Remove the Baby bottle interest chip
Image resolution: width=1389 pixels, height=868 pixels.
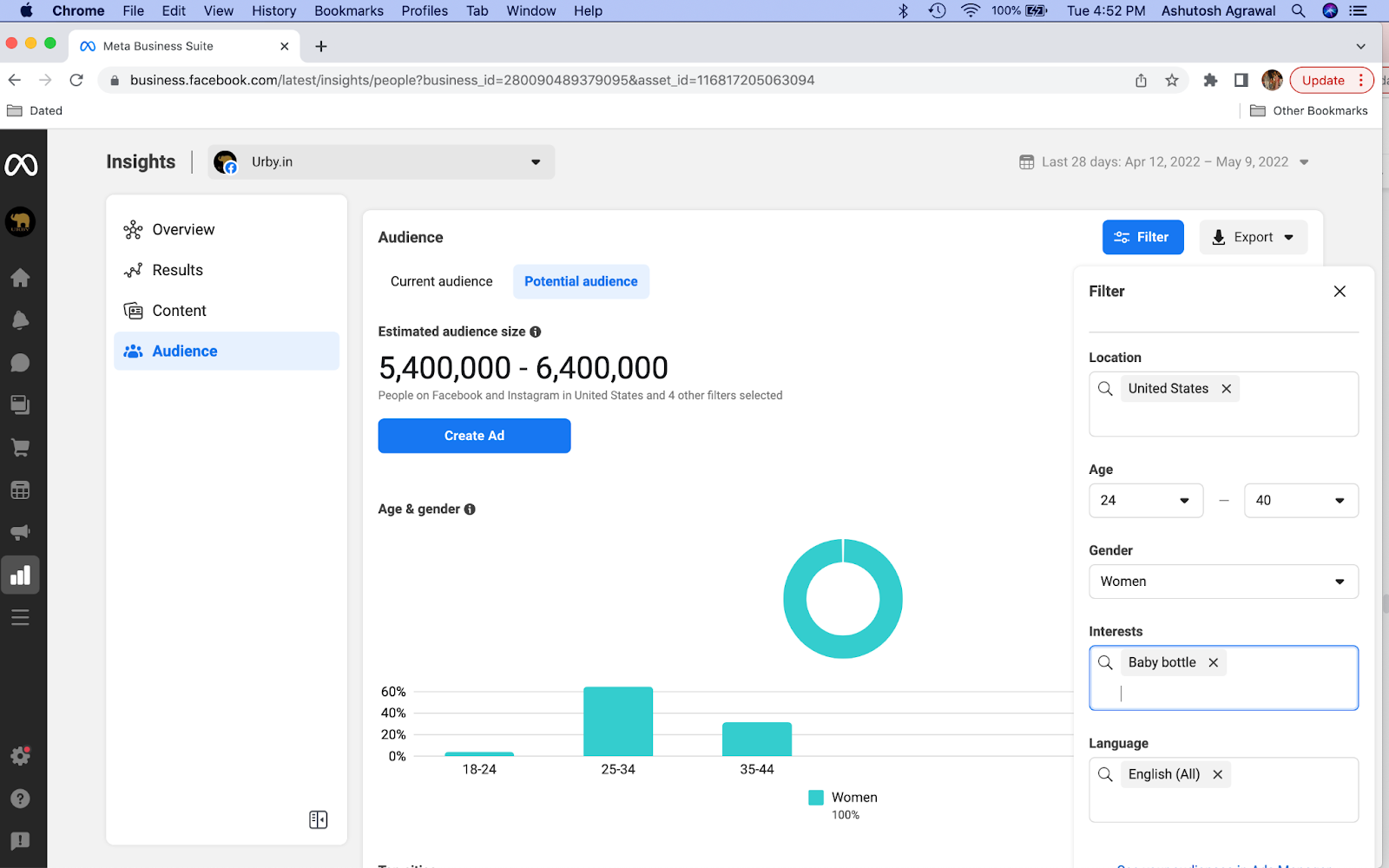[x=1214, y=662]
